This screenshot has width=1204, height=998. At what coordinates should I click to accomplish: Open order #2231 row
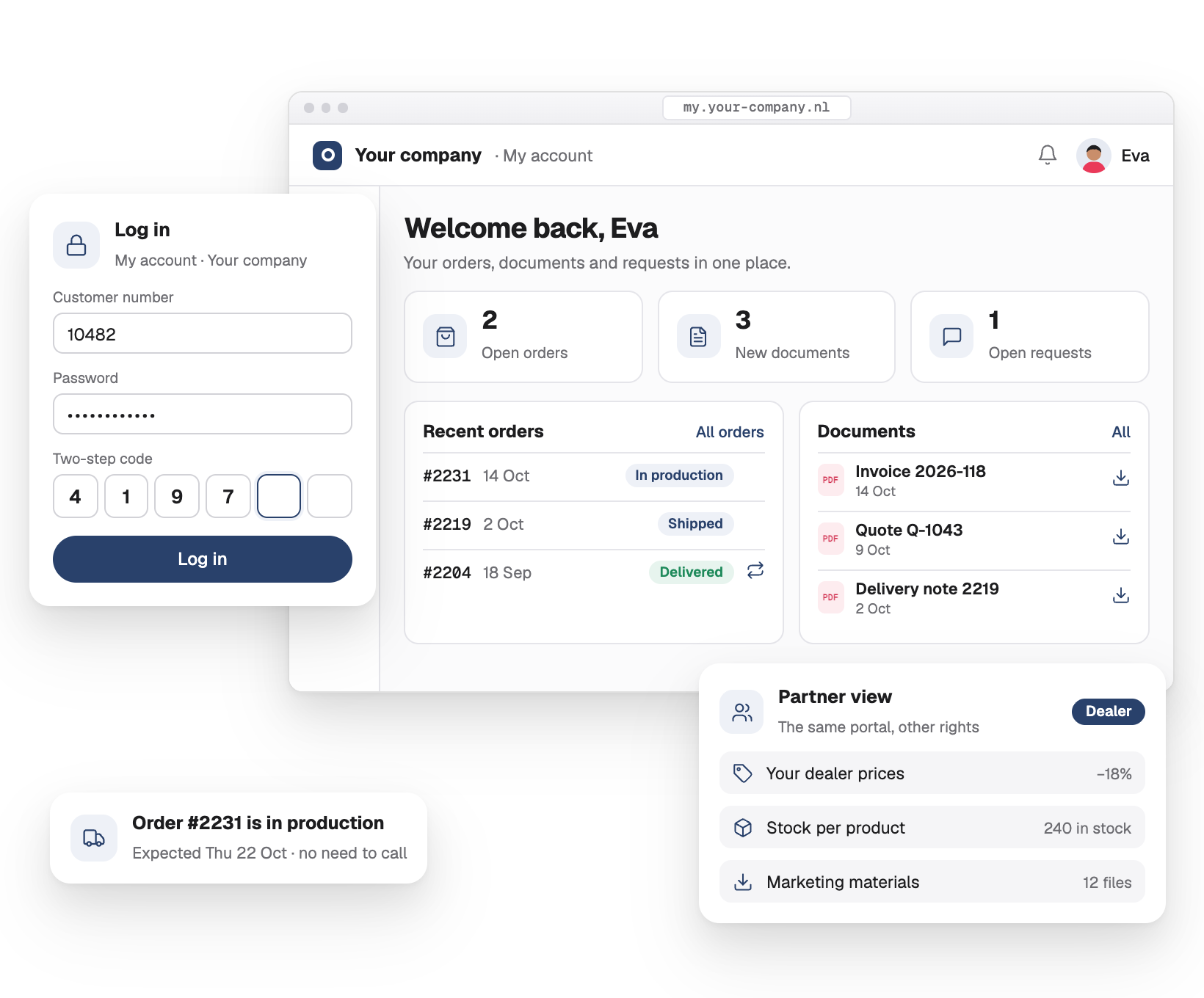pos(594,476)
